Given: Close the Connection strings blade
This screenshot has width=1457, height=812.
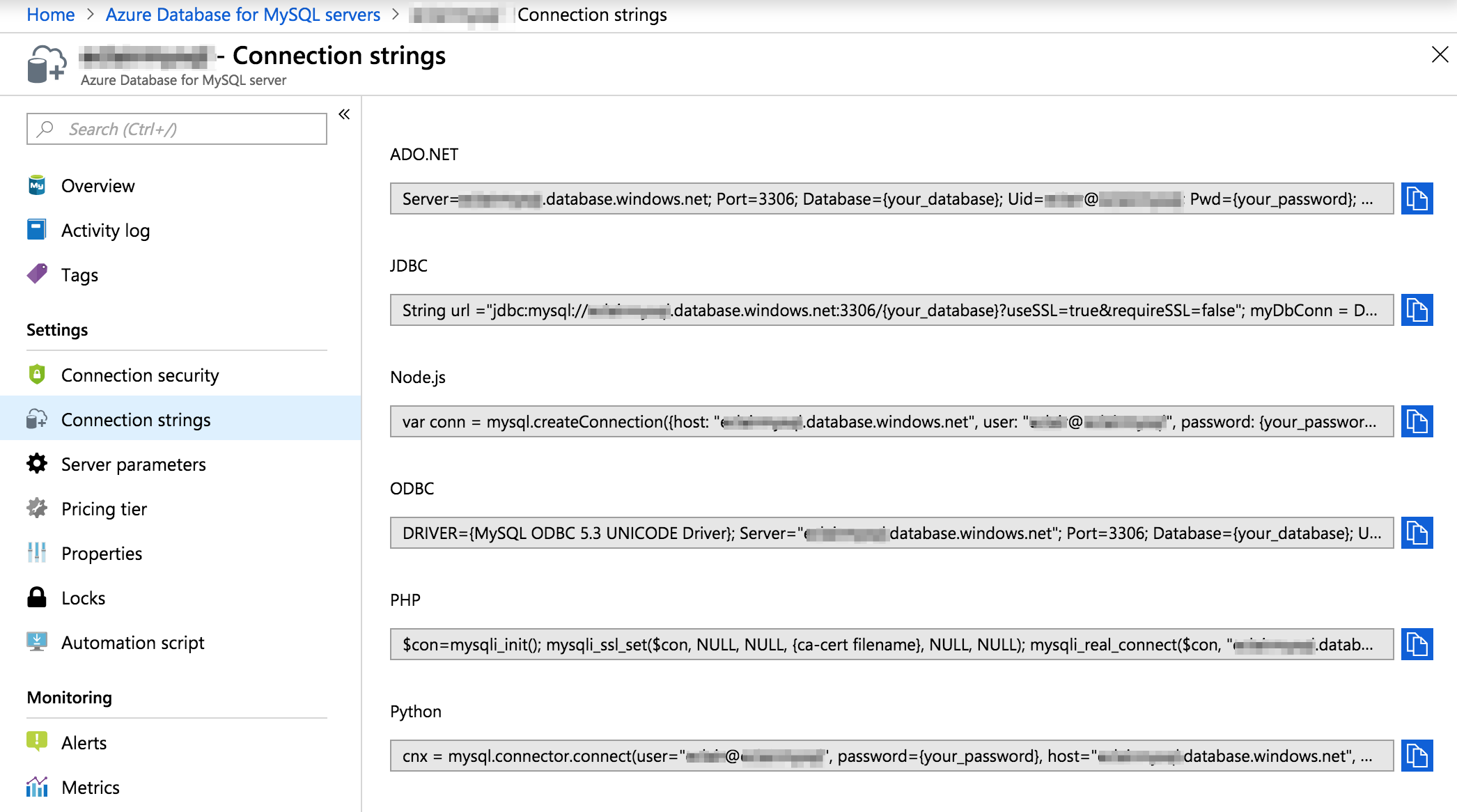Looking at the screenshot, I should [1440, 55].
